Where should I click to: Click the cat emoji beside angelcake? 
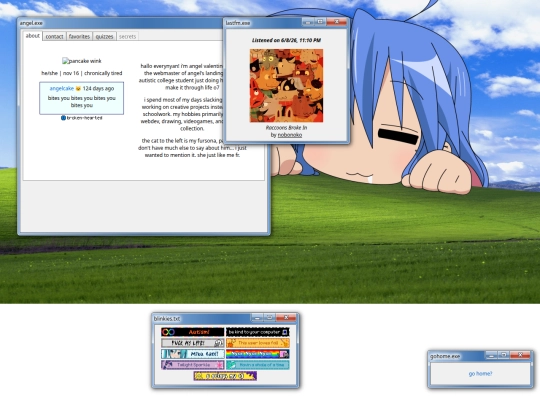[x=78, y=89]
